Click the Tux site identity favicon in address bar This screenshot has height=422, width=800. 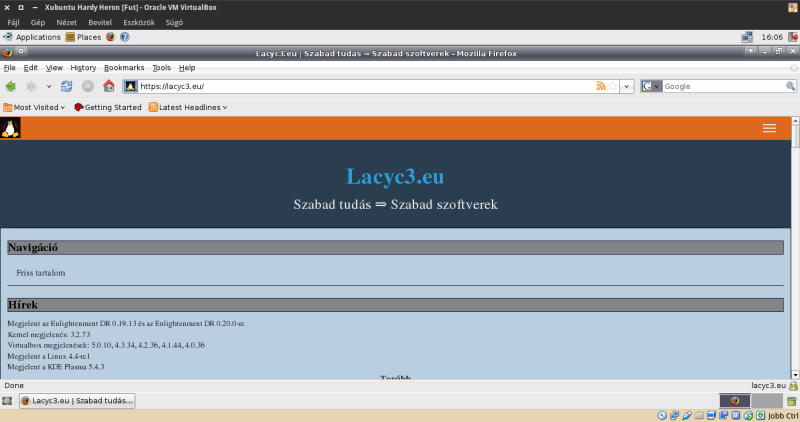[x=131, y=86]
